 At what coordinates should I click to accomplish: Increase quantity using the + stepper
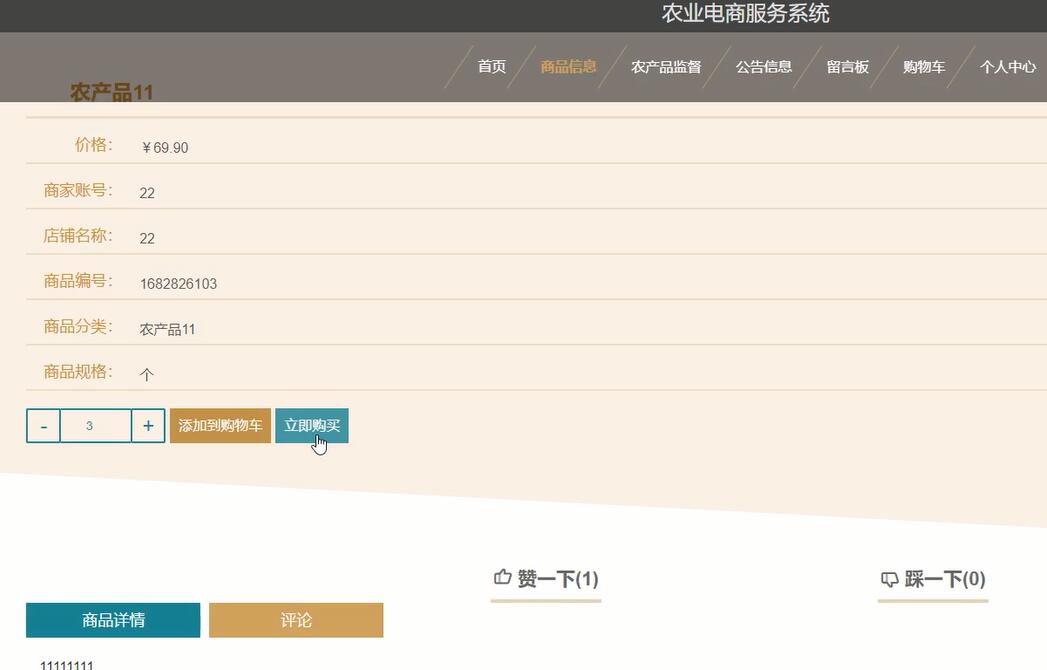pyautogui.click(x=148, y=425)
